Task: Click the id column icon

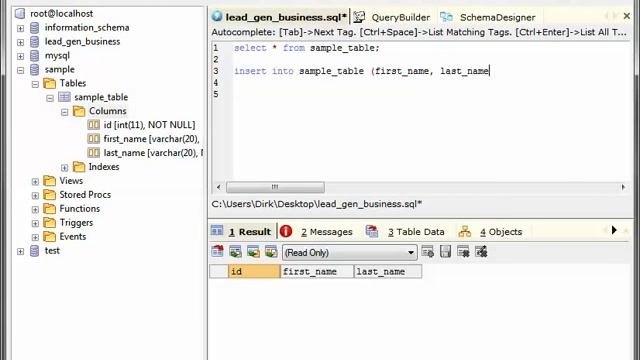Action: point(93,125)
